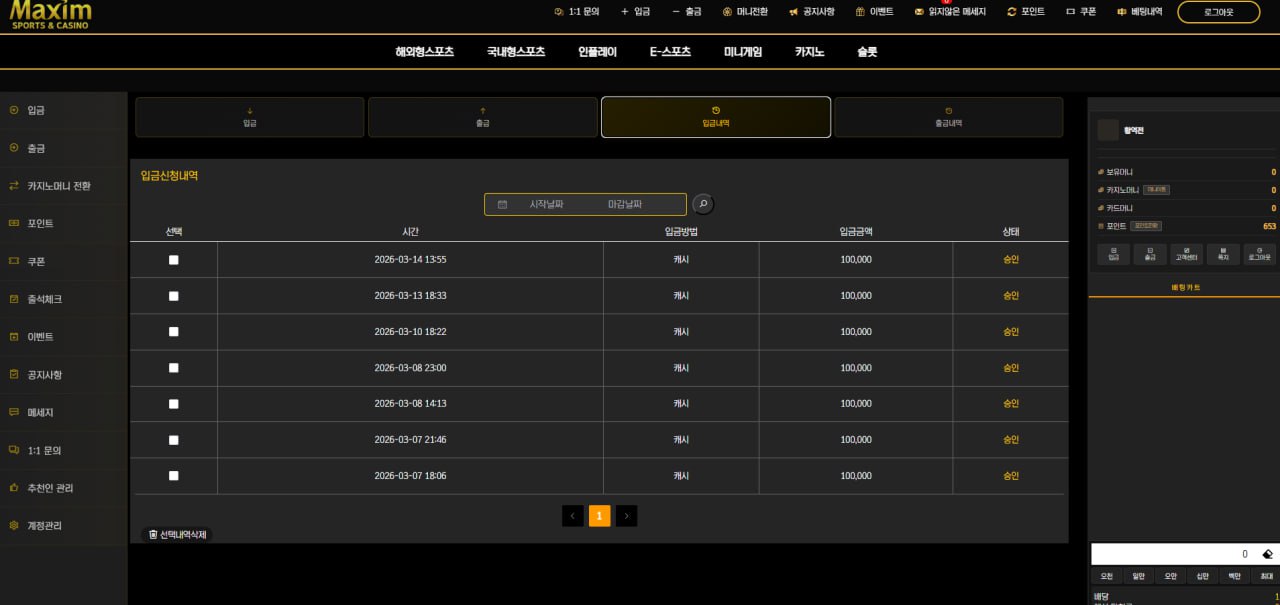The height and width of the screenshot is (605, 1280).
Task: Click the search magnifier icon beside the date range
Action: click(x=703, y=204)
